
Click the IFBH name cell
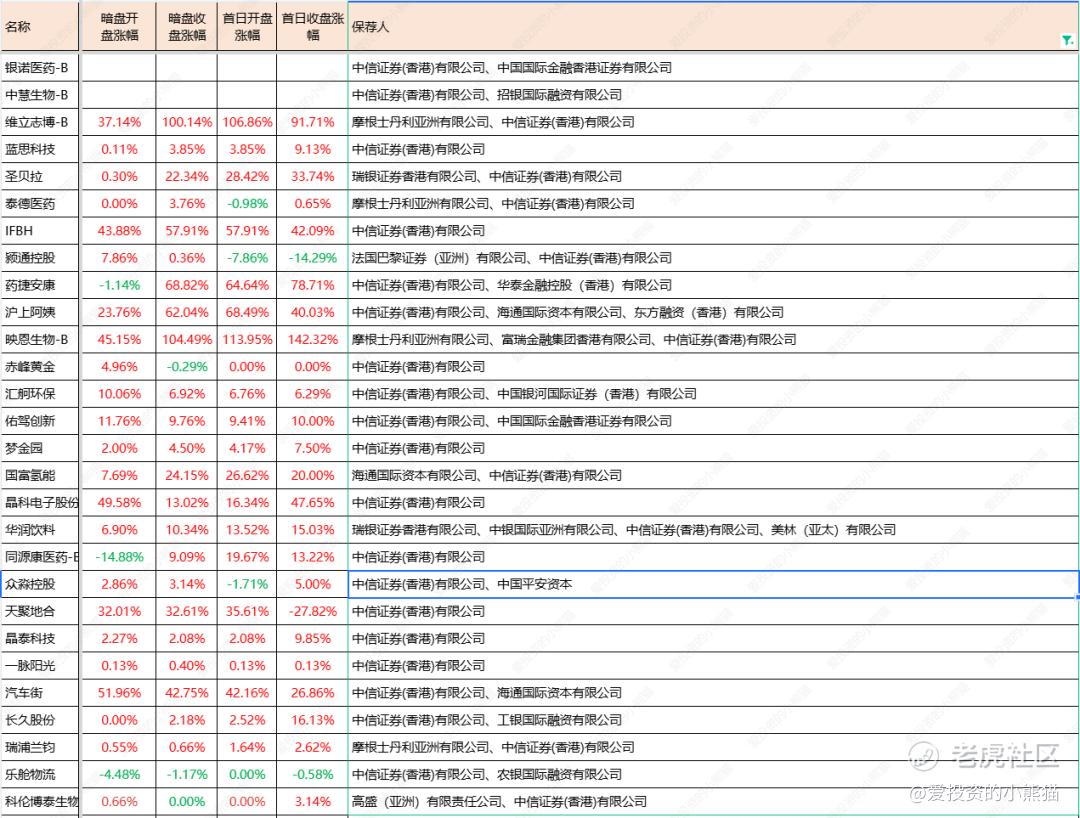[40, 231]
